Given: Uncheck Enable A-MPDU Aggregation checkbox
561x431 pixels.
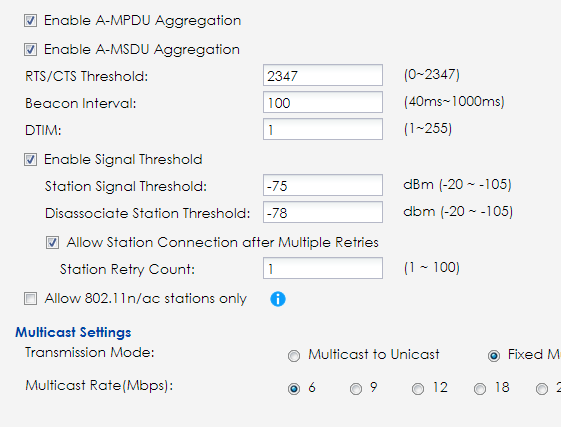Looking at the screenshot, I should coord(30,21).
